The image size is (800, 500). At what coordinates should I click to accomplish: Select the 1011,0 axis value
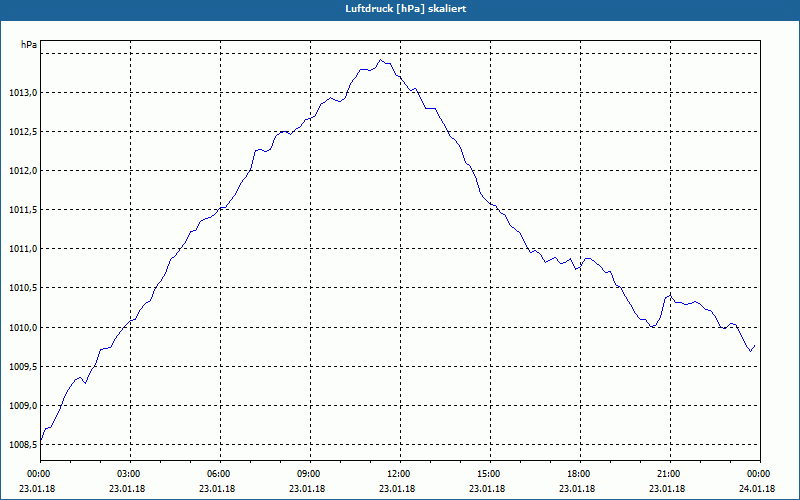(22, 249)
